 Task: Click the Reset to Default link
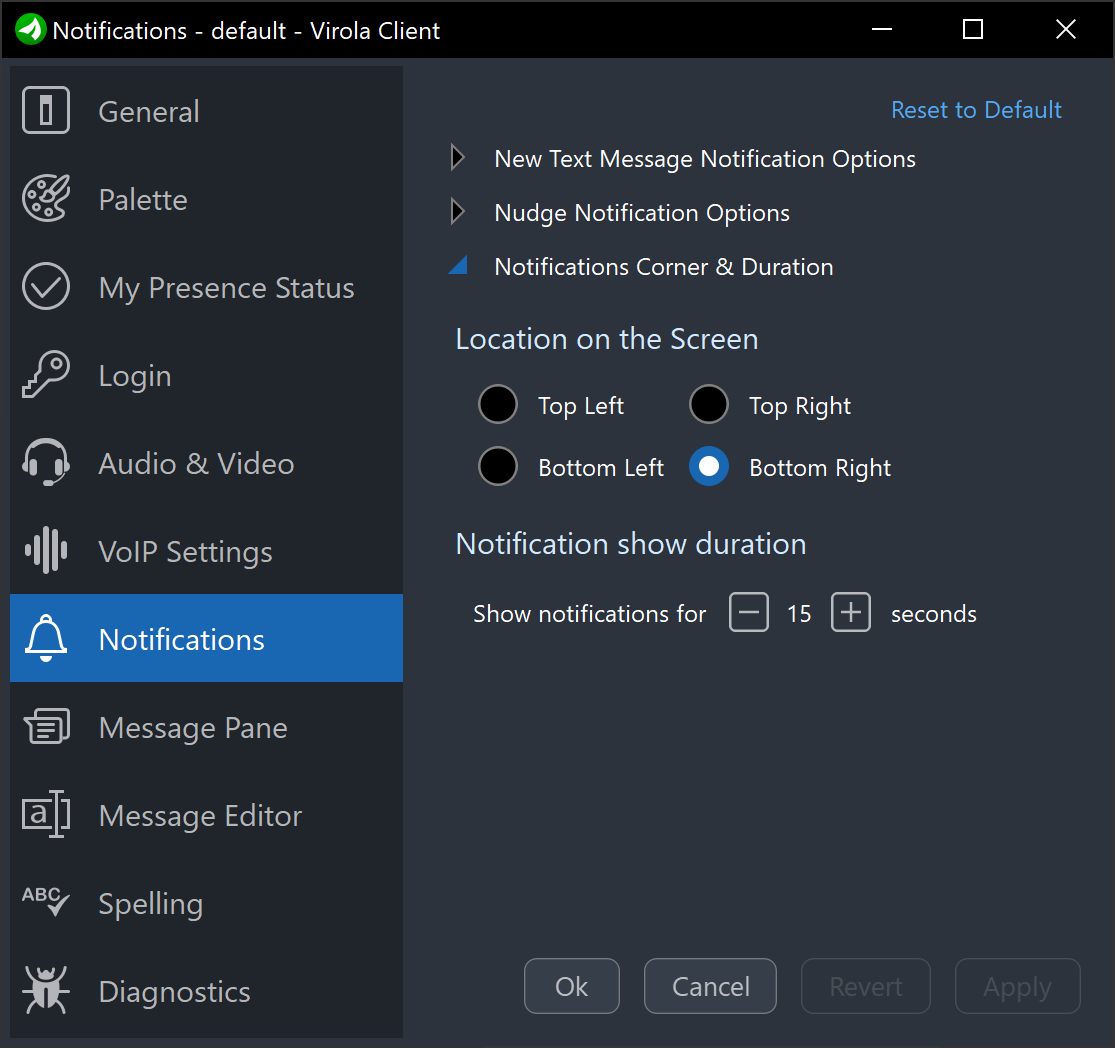[976, 110]
